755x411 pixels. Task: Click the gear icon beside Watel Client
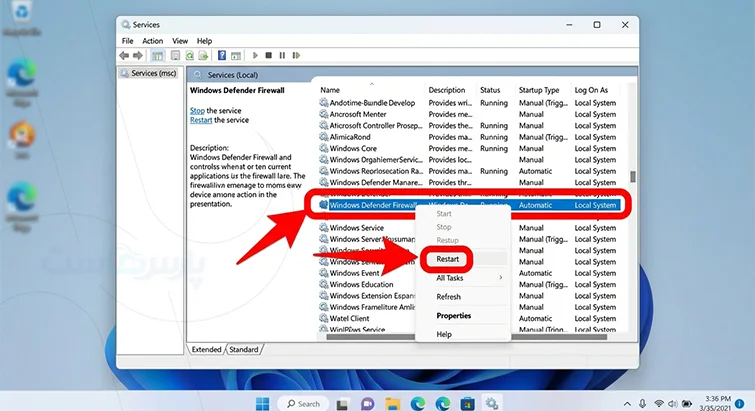pos(324,318)
